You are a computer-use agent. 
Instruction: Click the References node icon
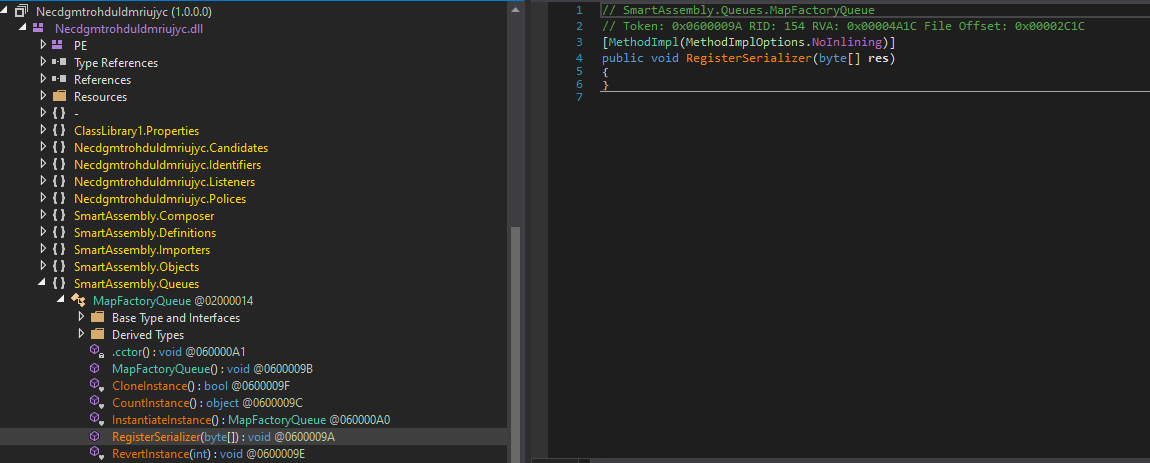click(x=58, y=79)
